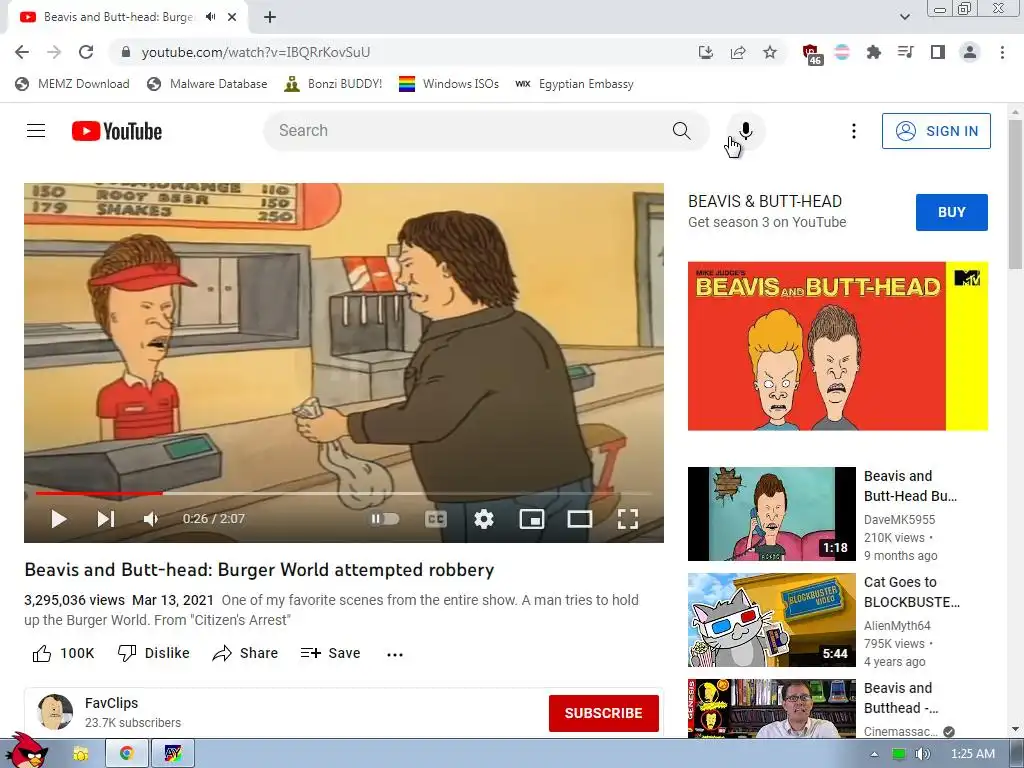Click the address bar URL

pyautogui.click(x=255, y=52)
